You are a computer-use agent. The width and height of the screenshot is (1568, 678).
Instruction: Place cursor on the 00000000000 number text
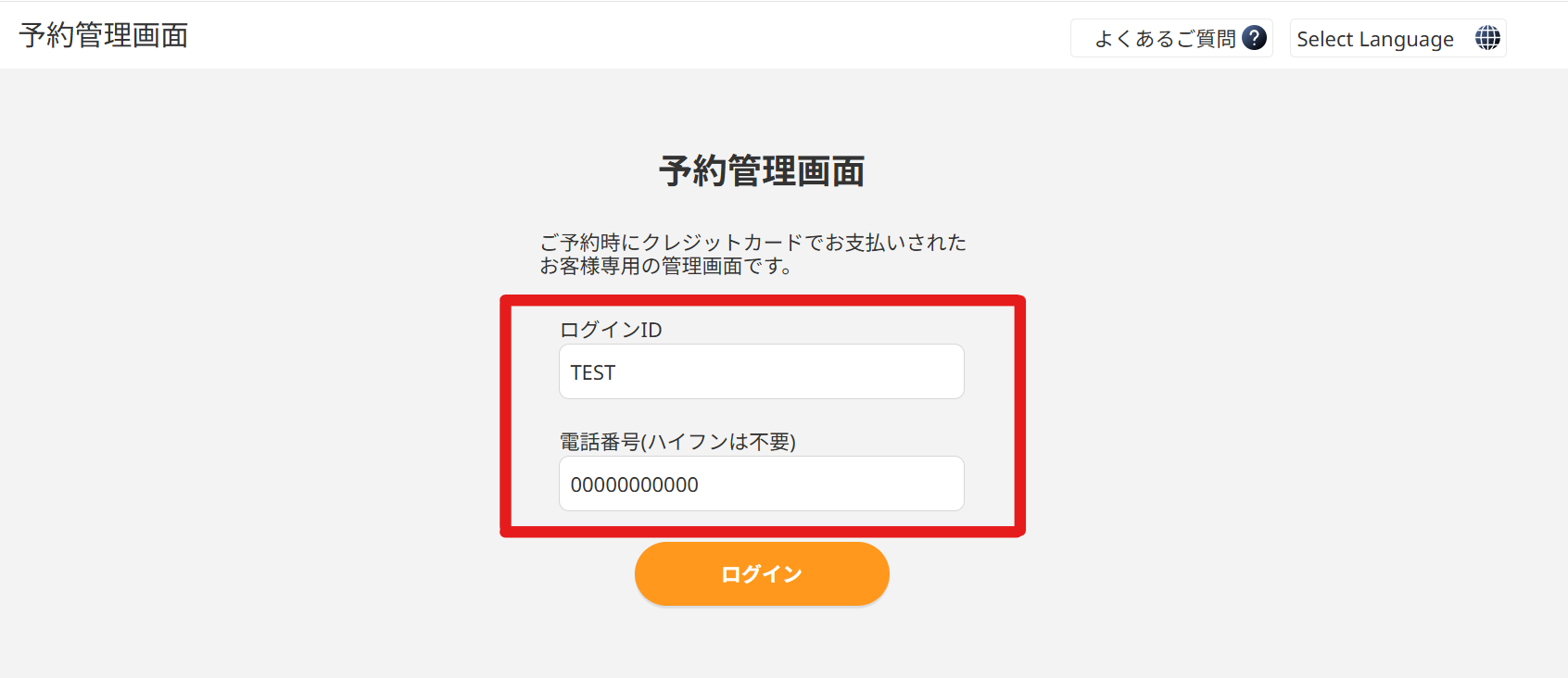pos(635,484)
